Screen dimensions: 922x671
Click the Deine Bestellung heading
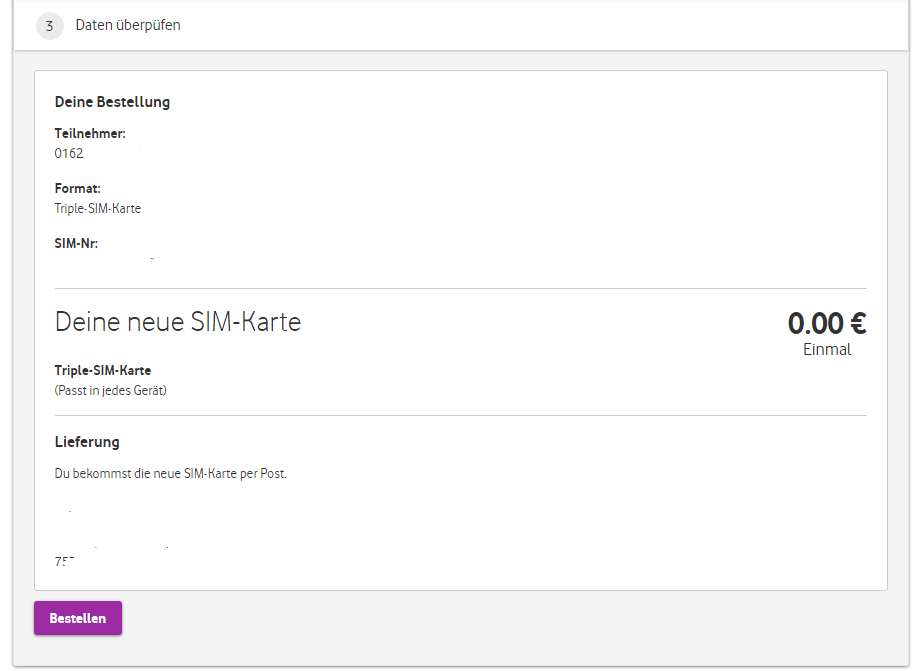pos(112,102)
